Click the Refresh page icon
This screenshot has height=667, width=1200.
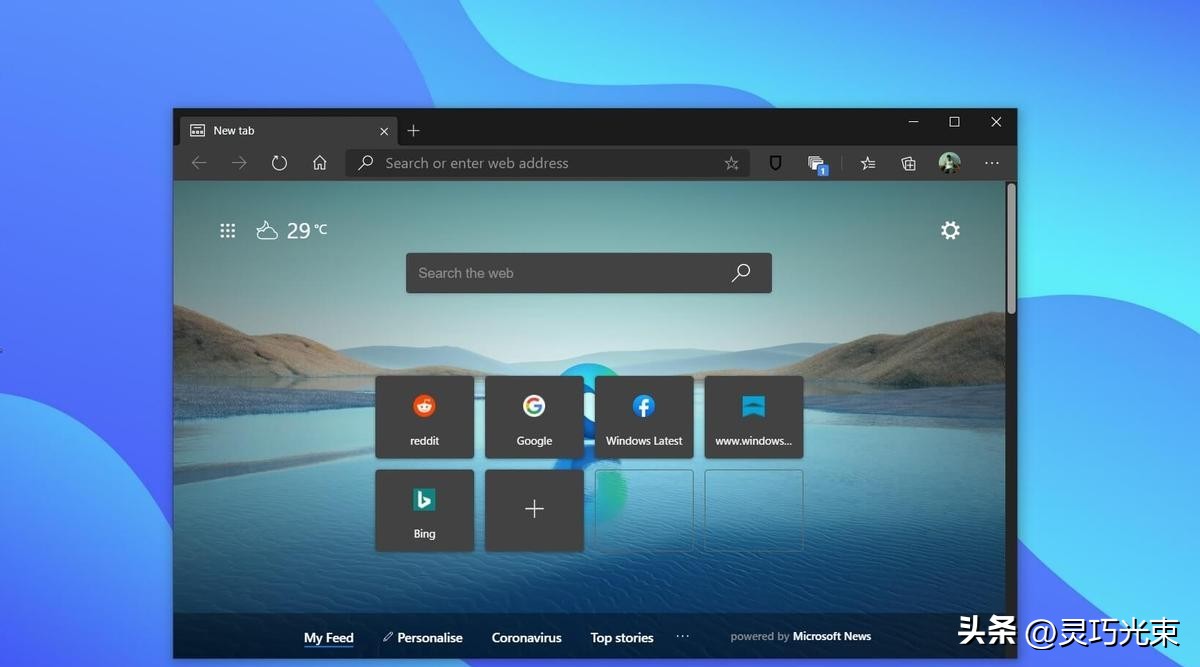coord(279,163)
